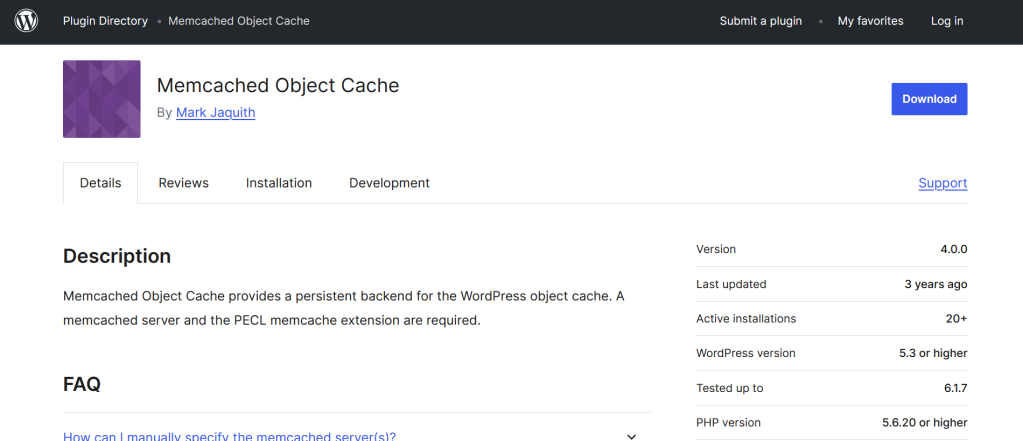
Task: Open author Mark Jaquith's profile
Action: tap(215, 113)
